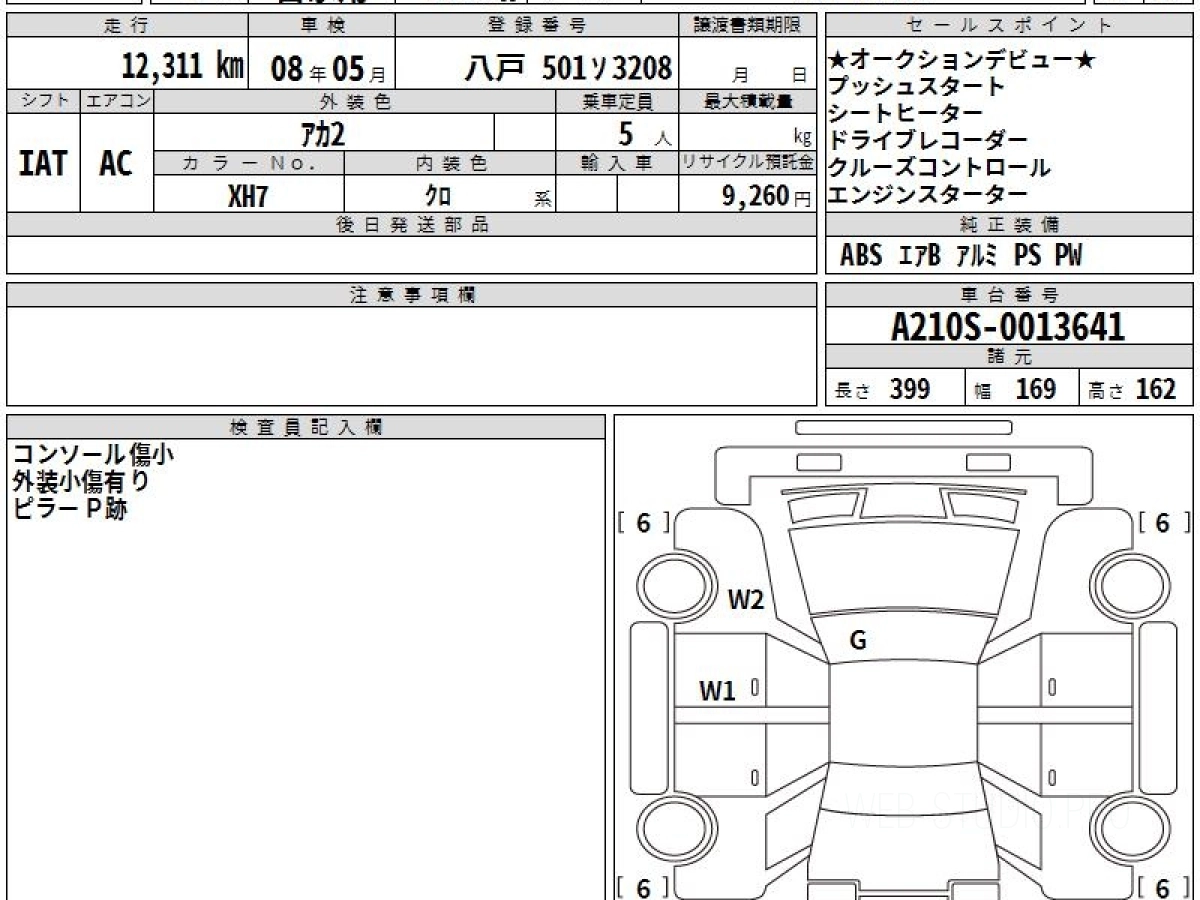Click the W2 damage mark on car diagram
The height and width of the screenshot is (900, 1200).
(x=746, y=600)
